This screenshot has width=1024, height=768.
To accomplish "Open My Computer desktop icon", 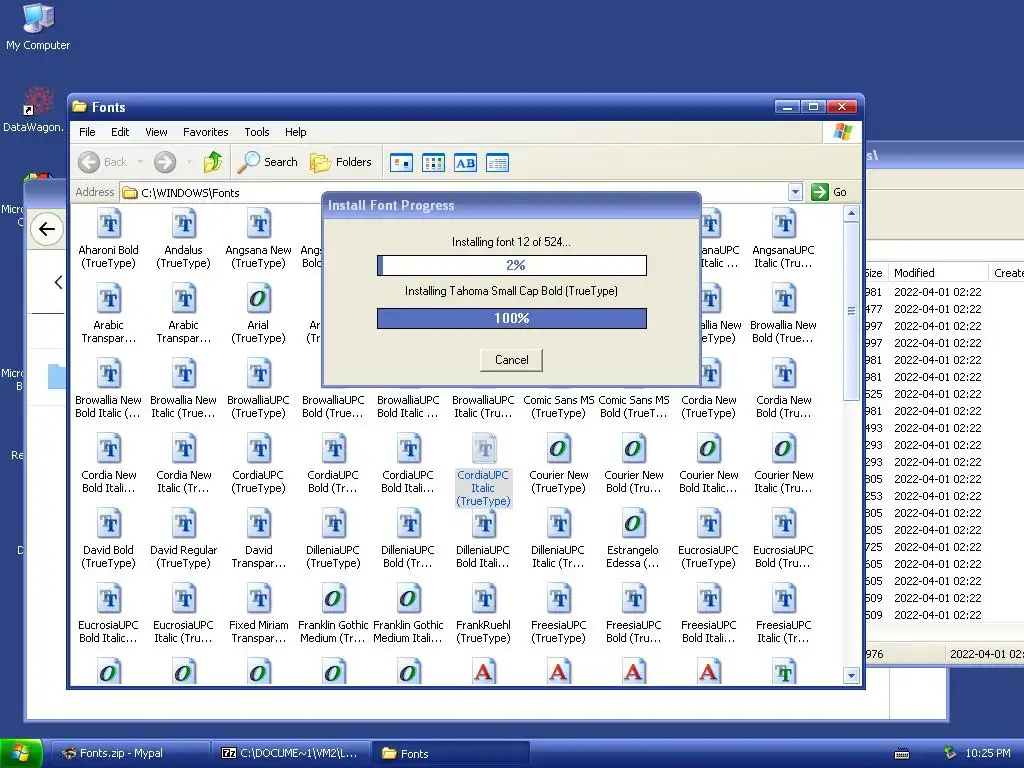I will (x=38, y=27).
